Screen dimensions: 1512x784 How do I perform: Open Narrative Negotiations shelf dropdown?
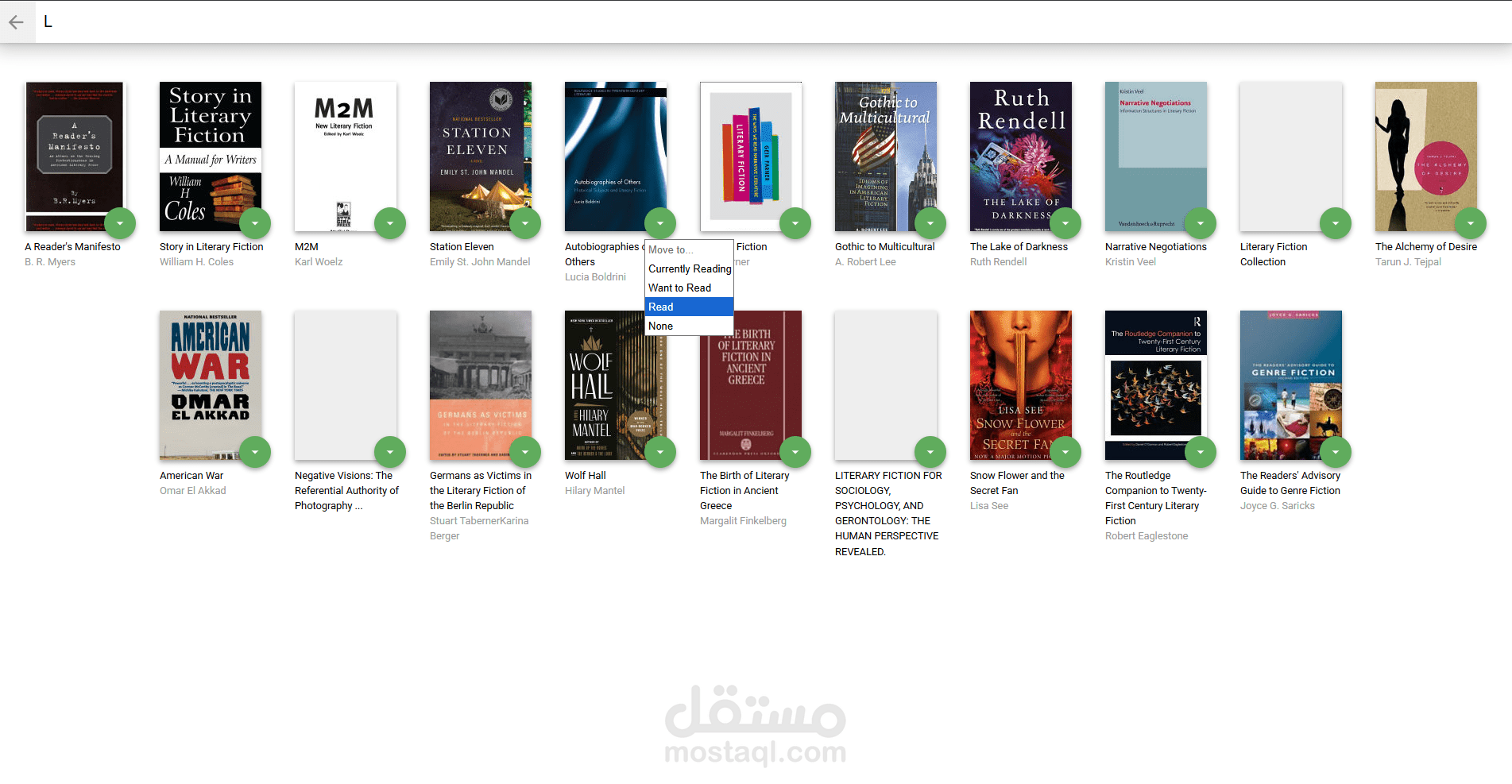pyautogui.click(x=1201, y=223)
